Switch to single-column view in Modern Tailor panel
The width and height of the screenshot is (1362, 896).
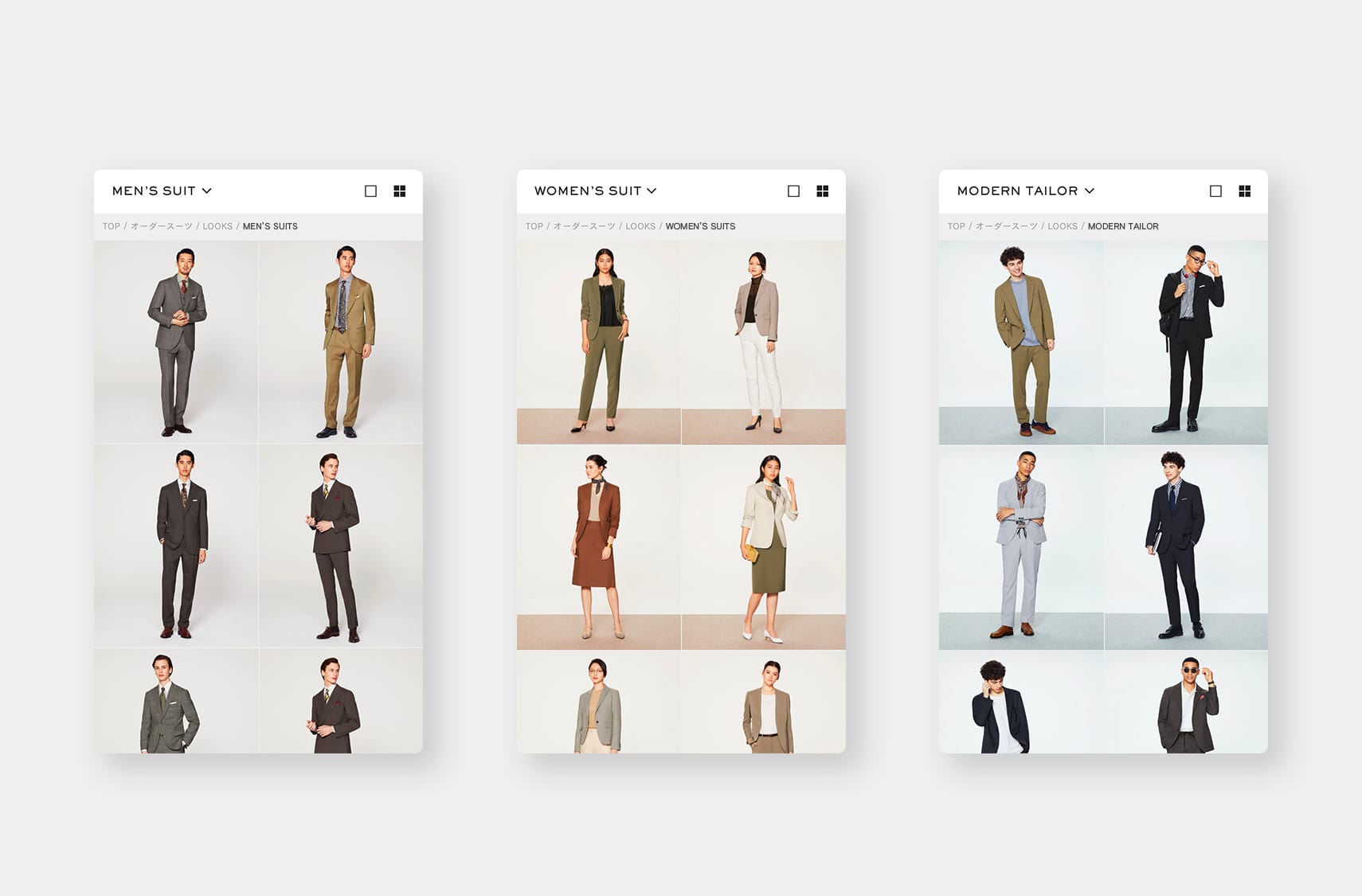coord(1215,191)
